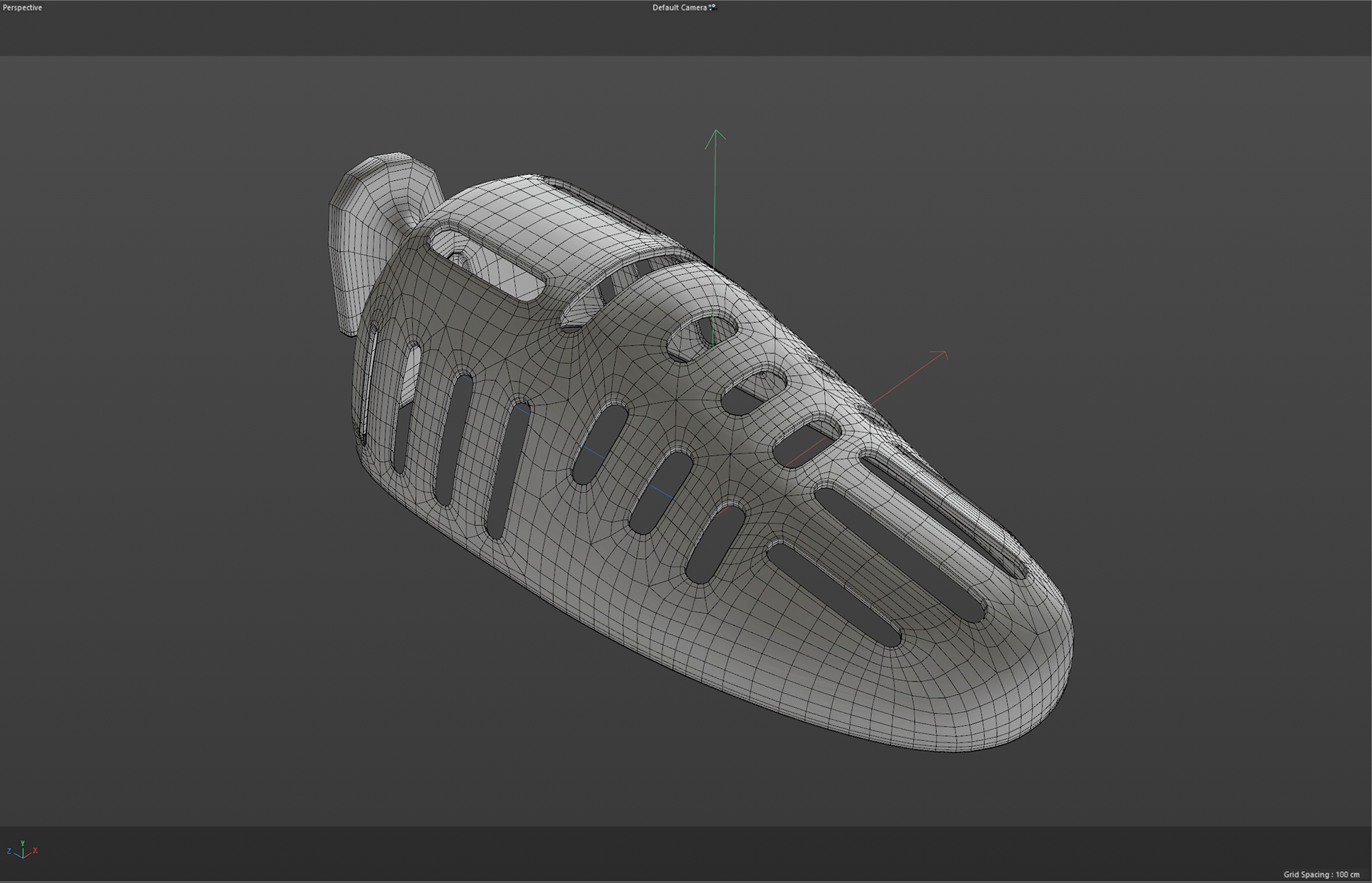This screenshot has height=883, width=1372.
Task: Click the red X letter on axis gizmo
Action: pyautogui.click(x=35, y=851)
